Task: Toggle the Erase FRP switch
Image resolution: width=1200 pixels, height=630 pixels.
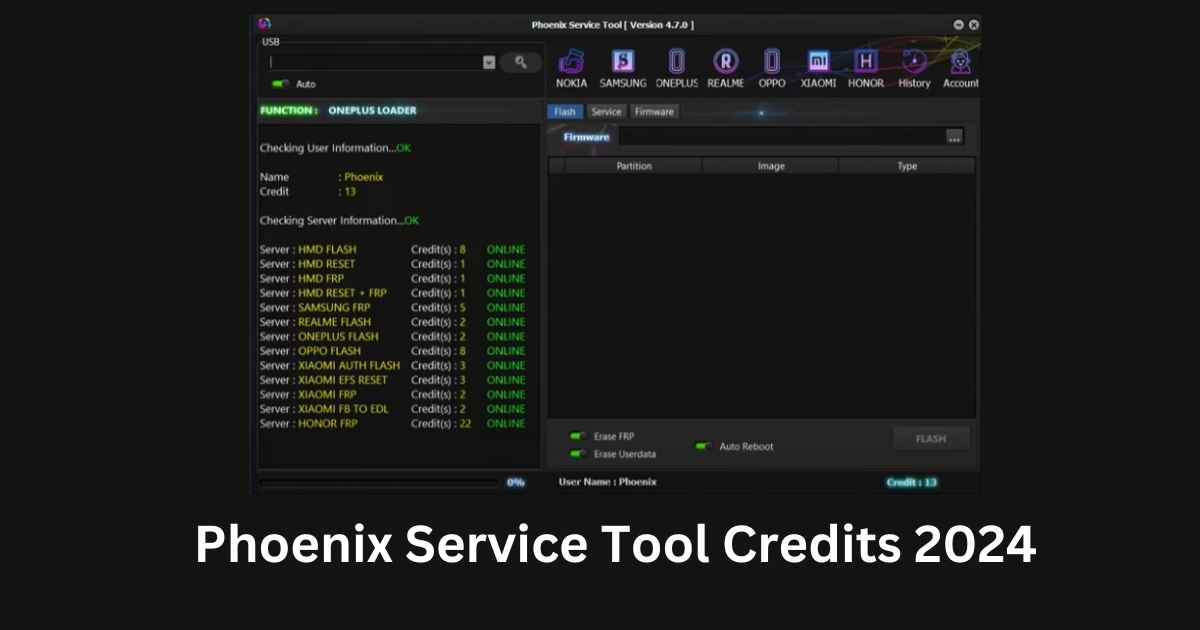Action: 577,436
